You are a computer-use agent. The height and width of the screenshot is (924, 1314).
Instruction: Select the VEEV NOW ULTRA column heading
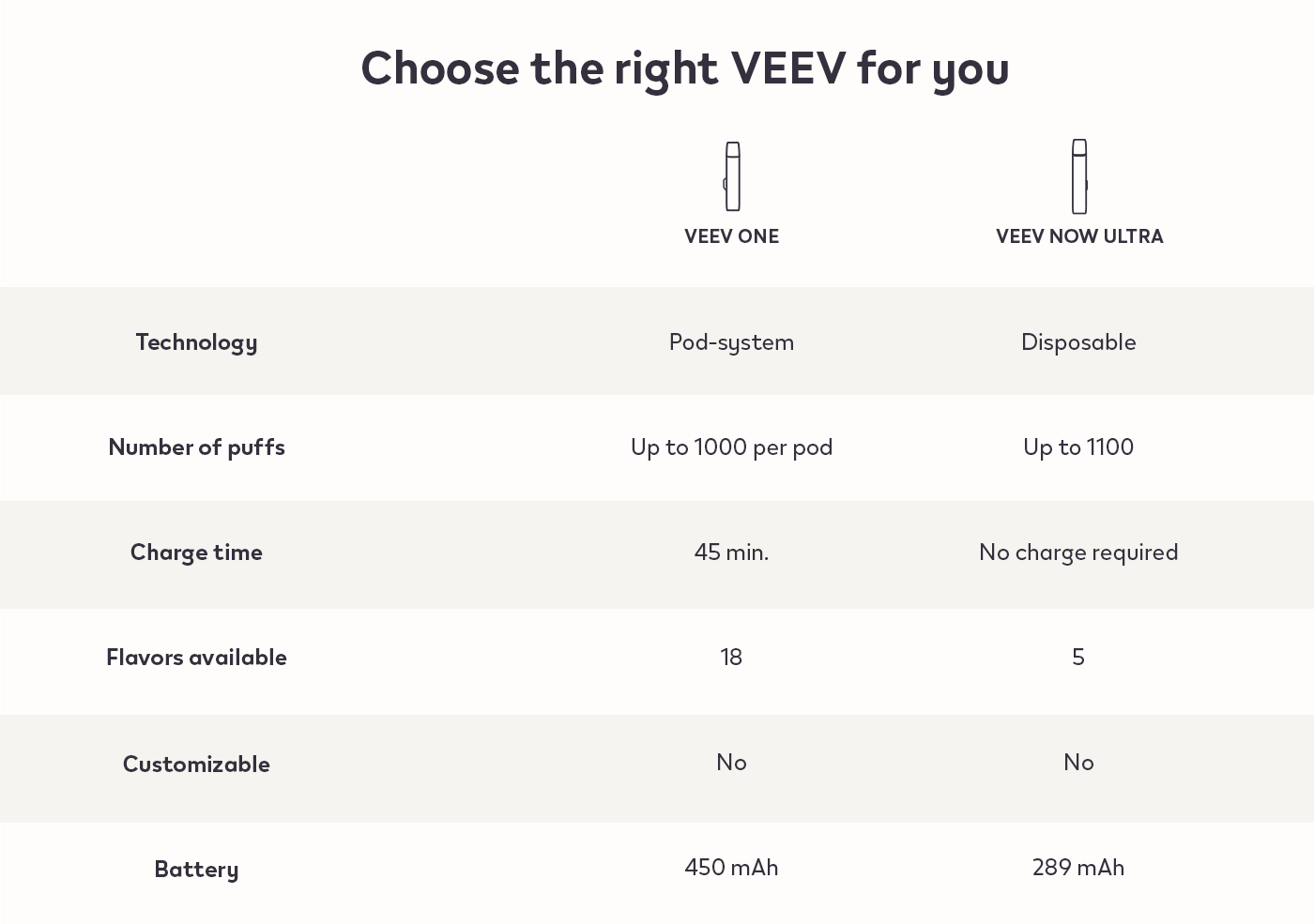[1079, 236]
